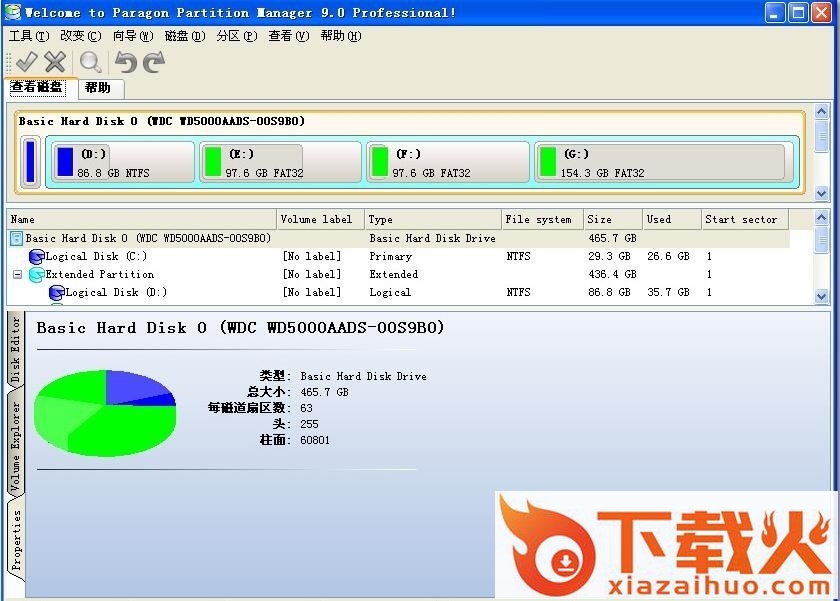Sort by the Volume label column header
Image resolution: width=840 pixels, height=601 pixels.
point(320,220)
